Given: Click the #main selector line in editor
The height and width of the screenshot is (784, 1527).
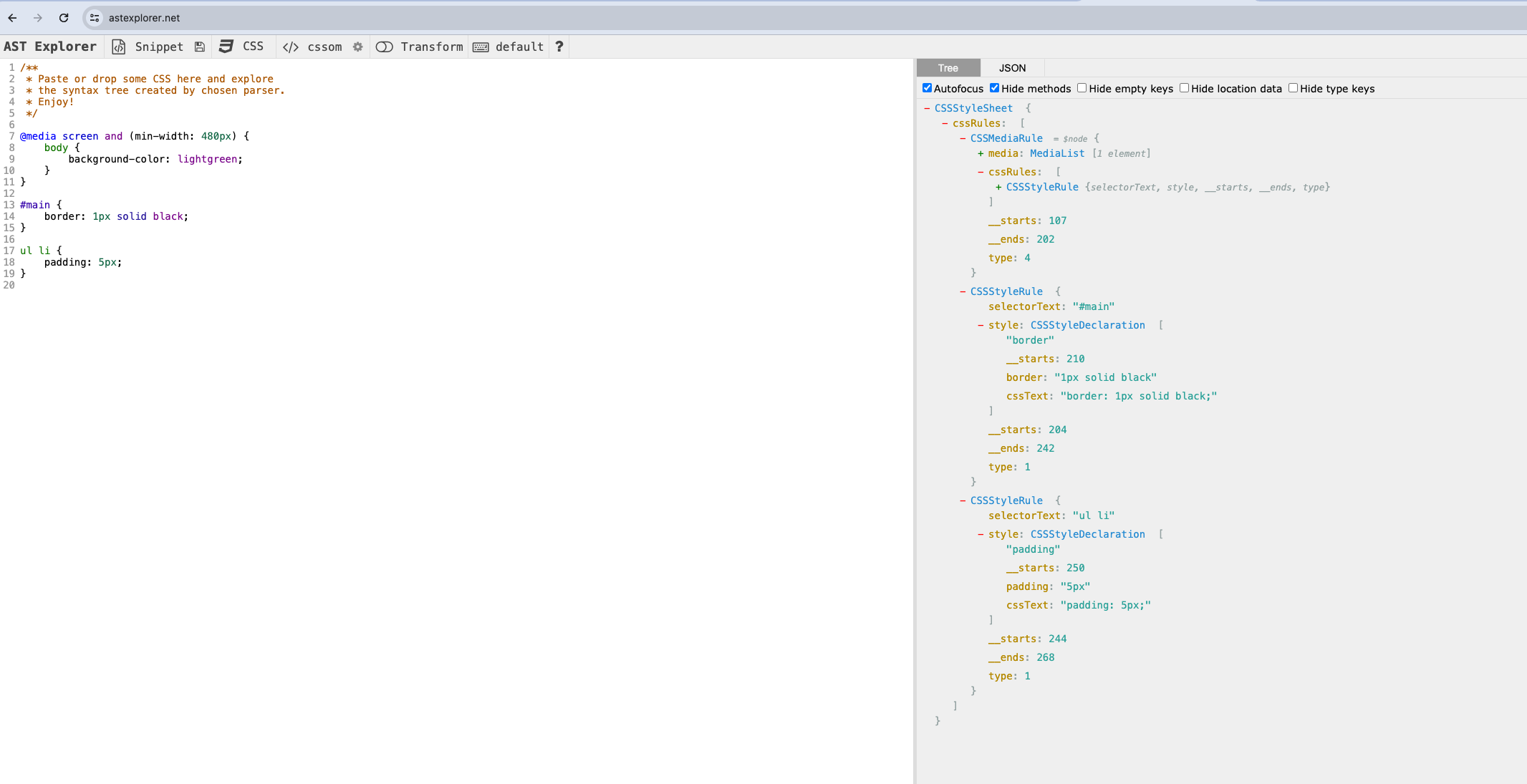Looking at the screenshot, I should point(41,205).
